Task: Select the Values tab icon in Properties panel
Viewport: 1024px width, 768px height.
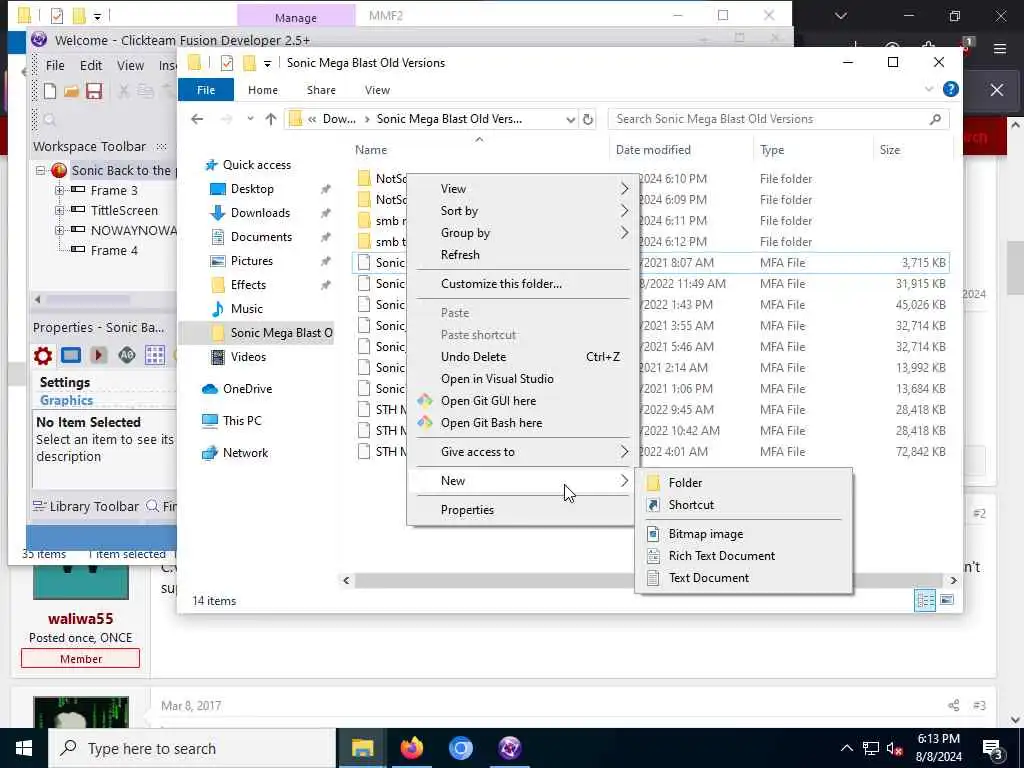Action: pos(127,355)
